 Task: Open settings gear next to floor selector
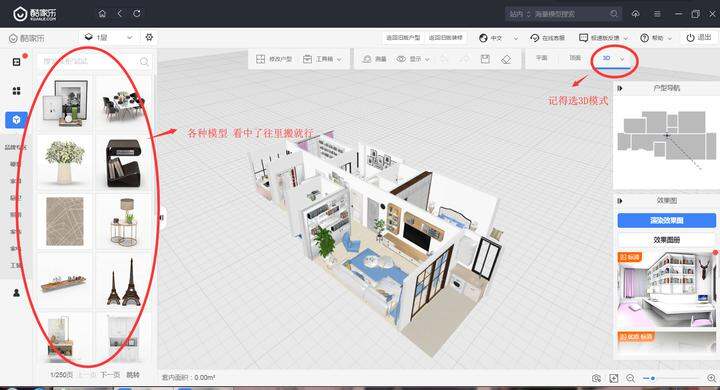point(149,37)
